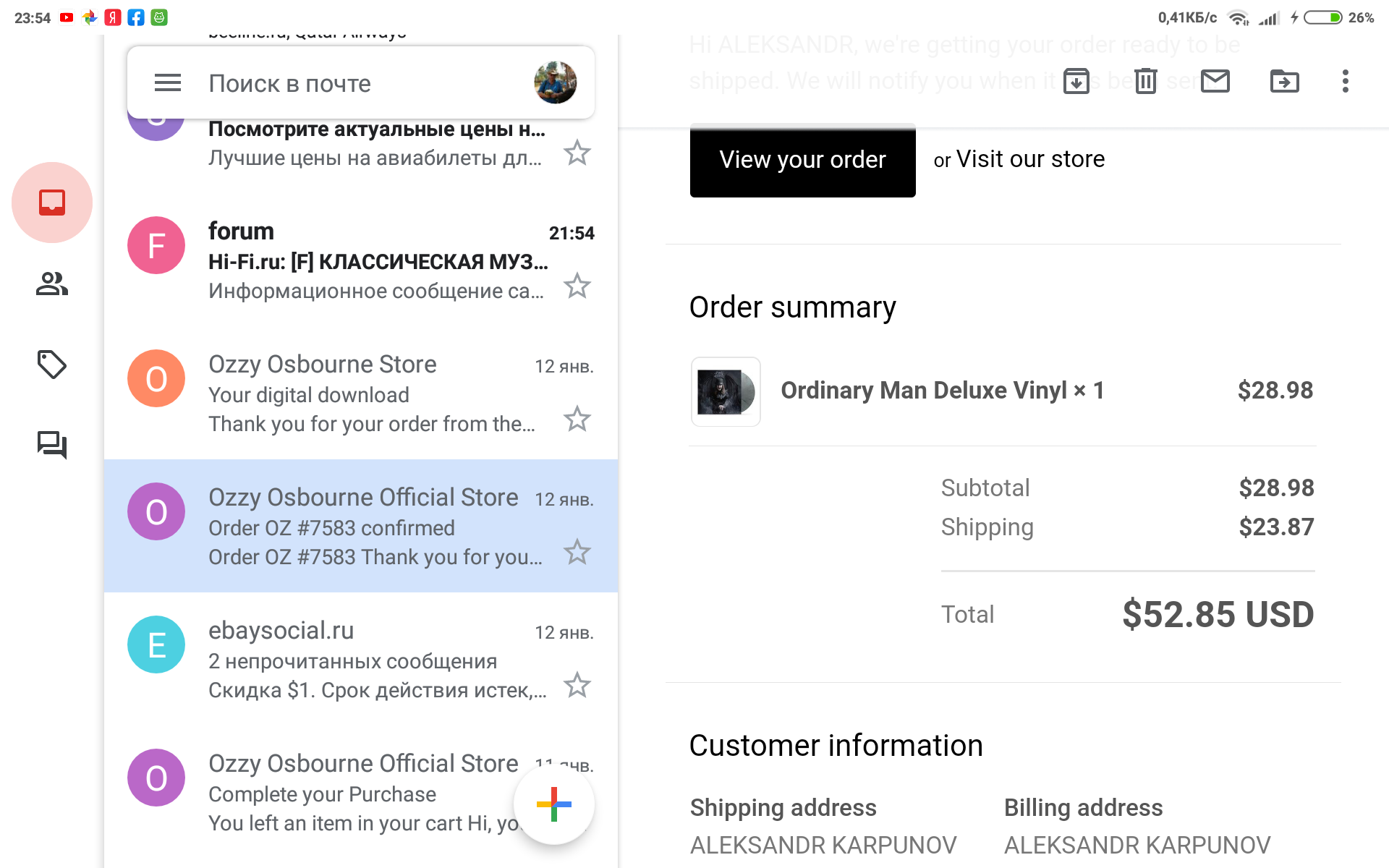The height and width of the screenshot is (868, 1389).
Task: Delete the open email
Action: click(1146, 81)
